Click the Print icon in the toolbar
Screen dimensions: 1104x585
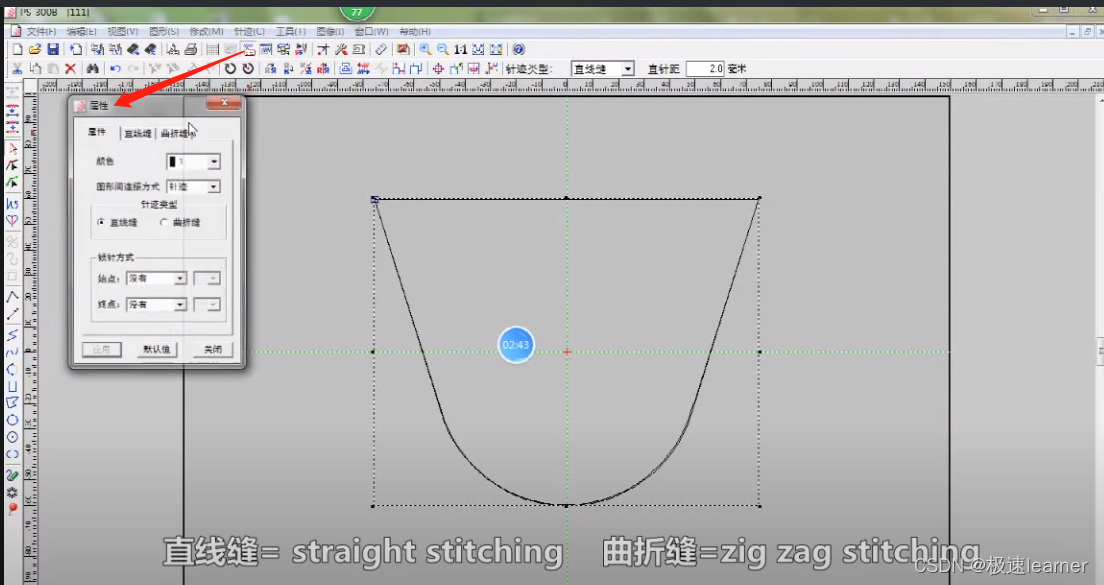[191, 49]
